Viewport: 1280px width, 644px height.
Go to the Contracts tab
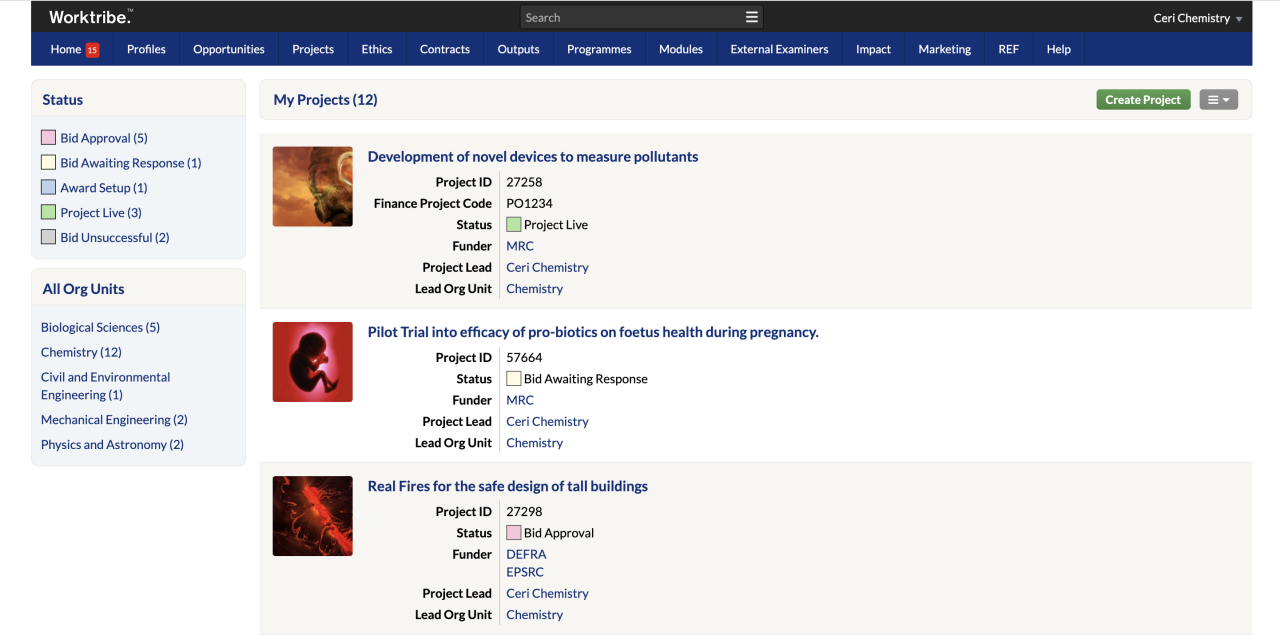[x=445, y=49]
